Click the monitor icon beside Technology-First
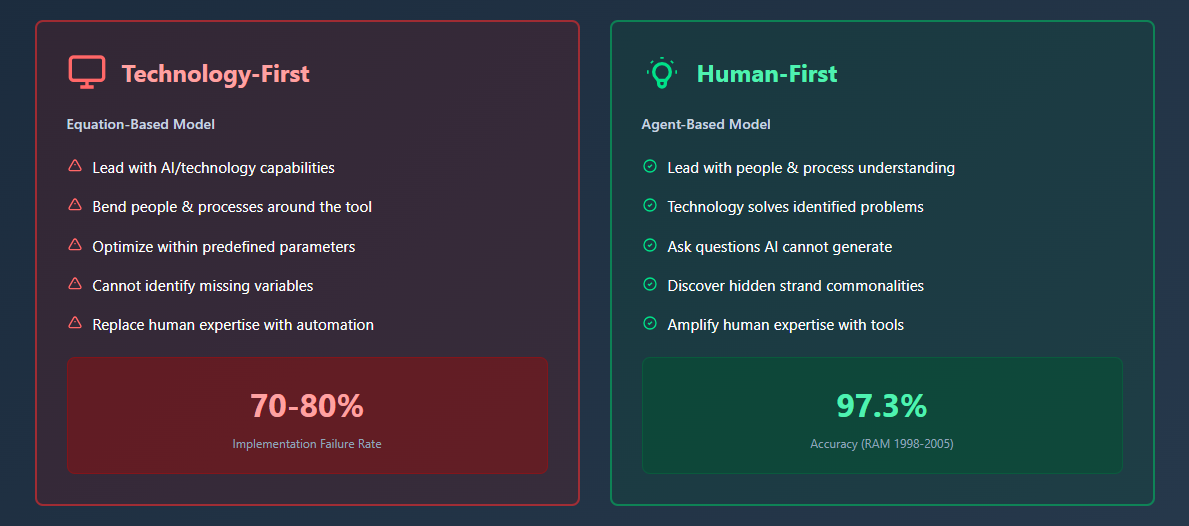The height and width of the screenshot is (526, 1189). (87, 73)
